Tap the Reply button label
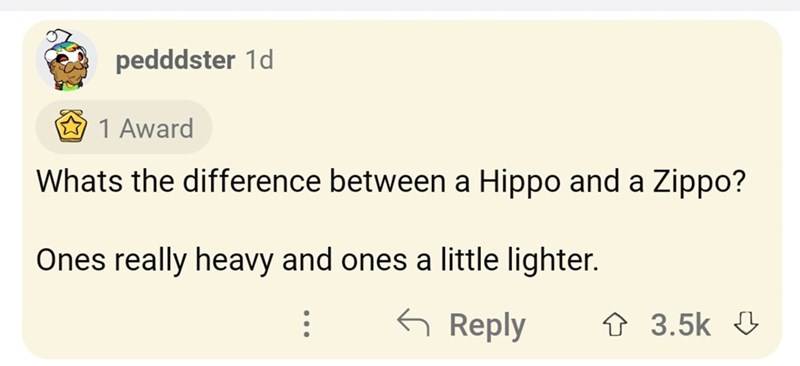 (x=487, y=326)
